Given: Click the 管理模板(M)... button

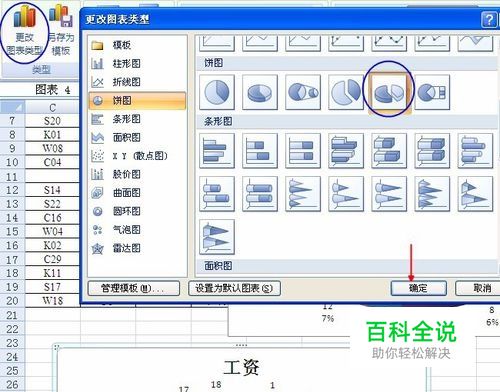Looking at the screenshot, I should point(134,288).
